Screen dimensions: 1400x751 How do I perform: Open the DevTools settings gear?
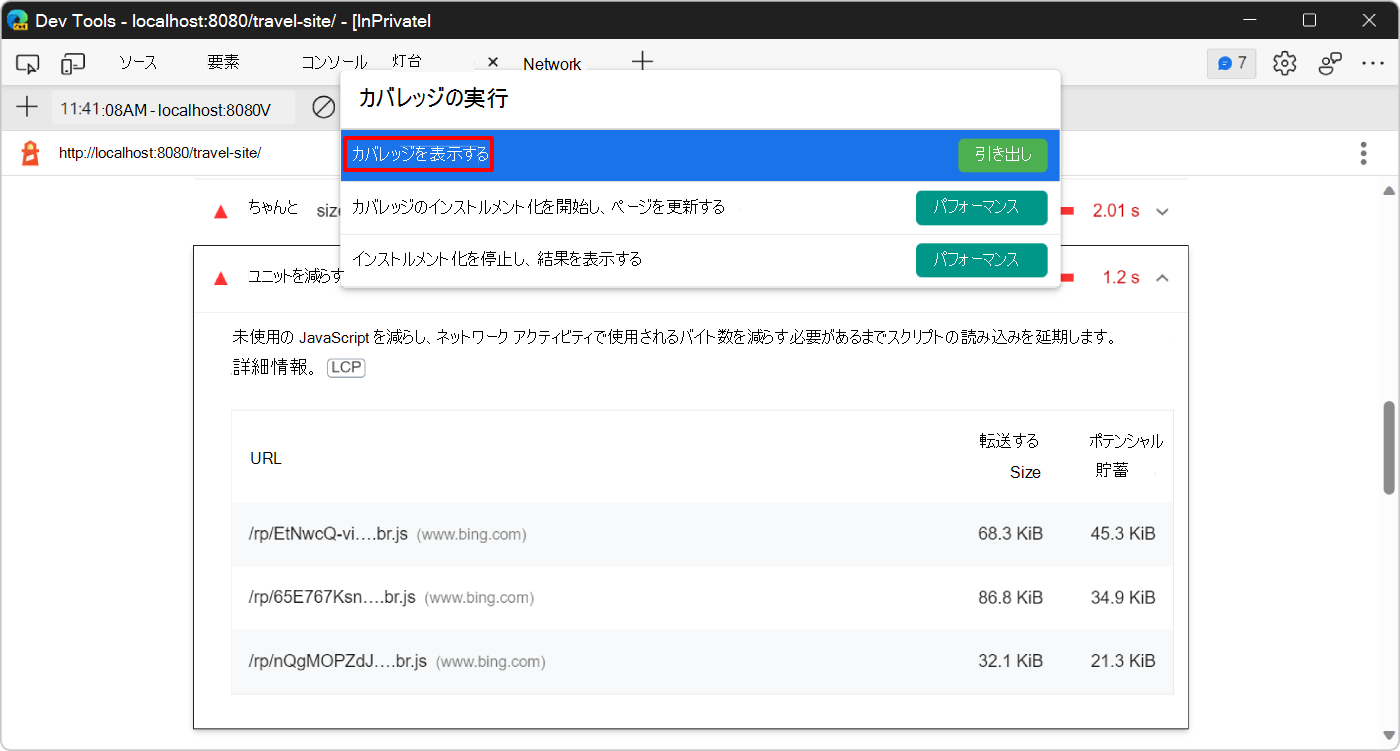point(1284,62)
